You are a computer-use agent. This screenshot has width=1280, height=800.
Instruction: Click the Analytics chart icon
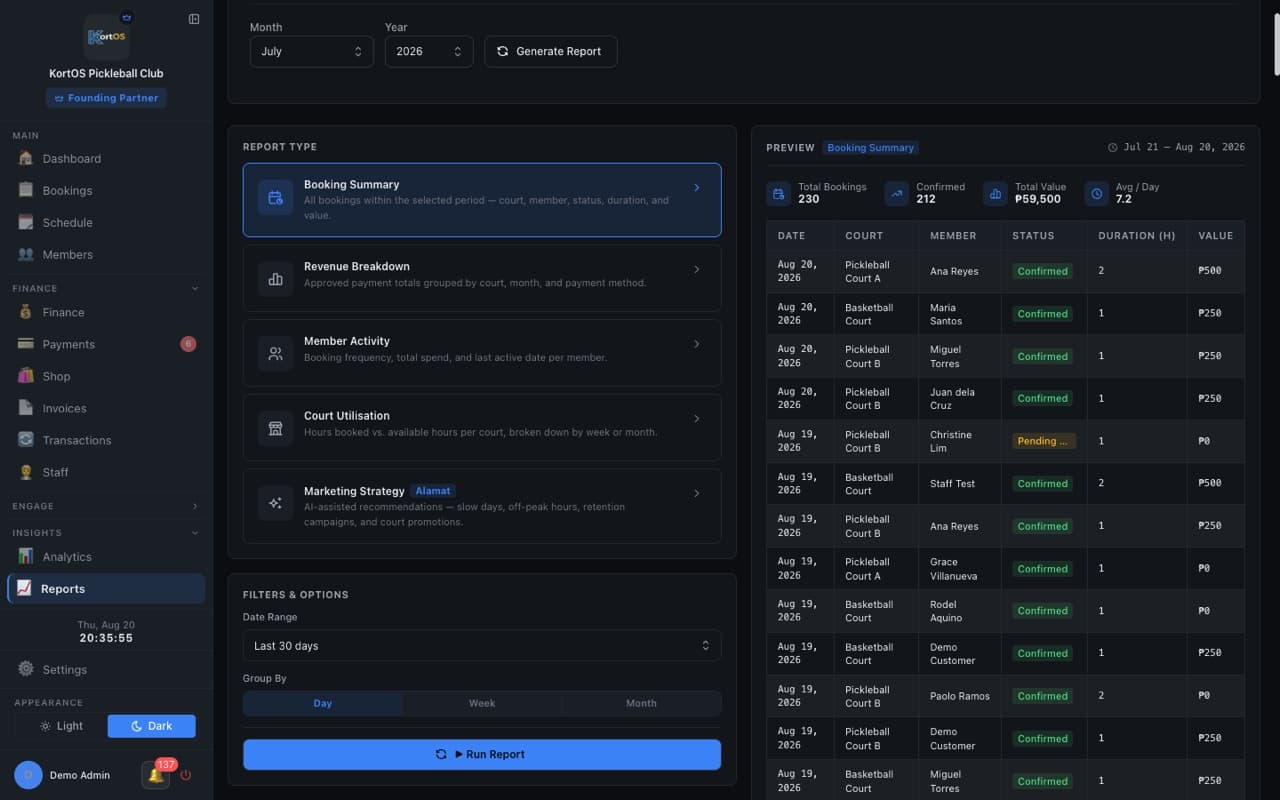click(x=26, y=557)
